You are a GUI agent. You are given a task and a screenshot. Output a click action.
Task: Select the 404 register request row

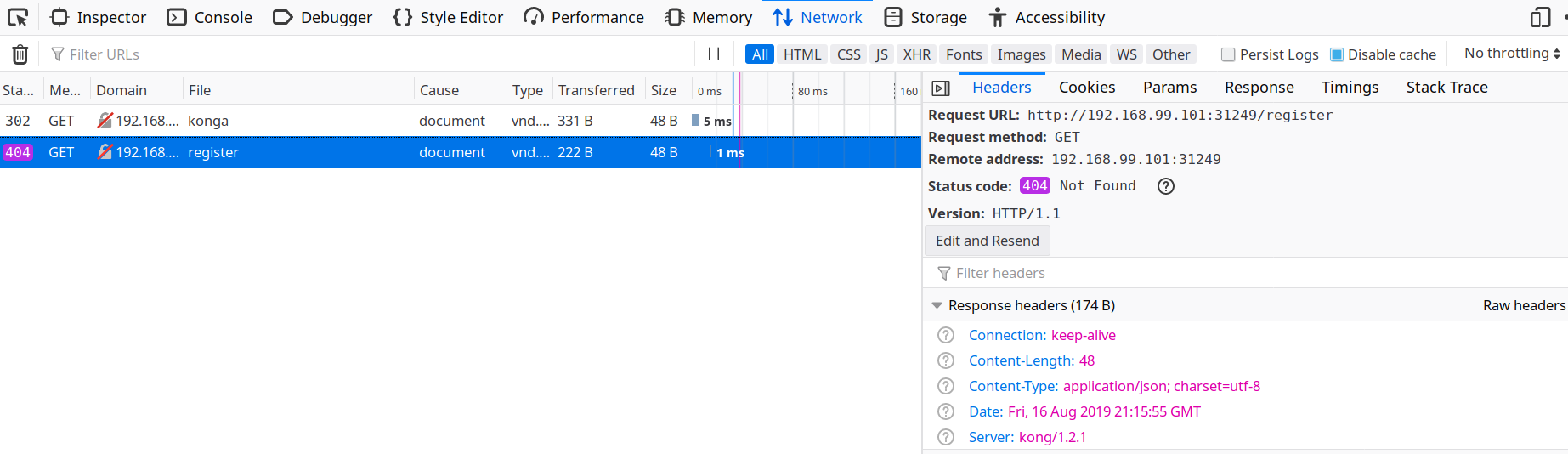pos(461,152)
